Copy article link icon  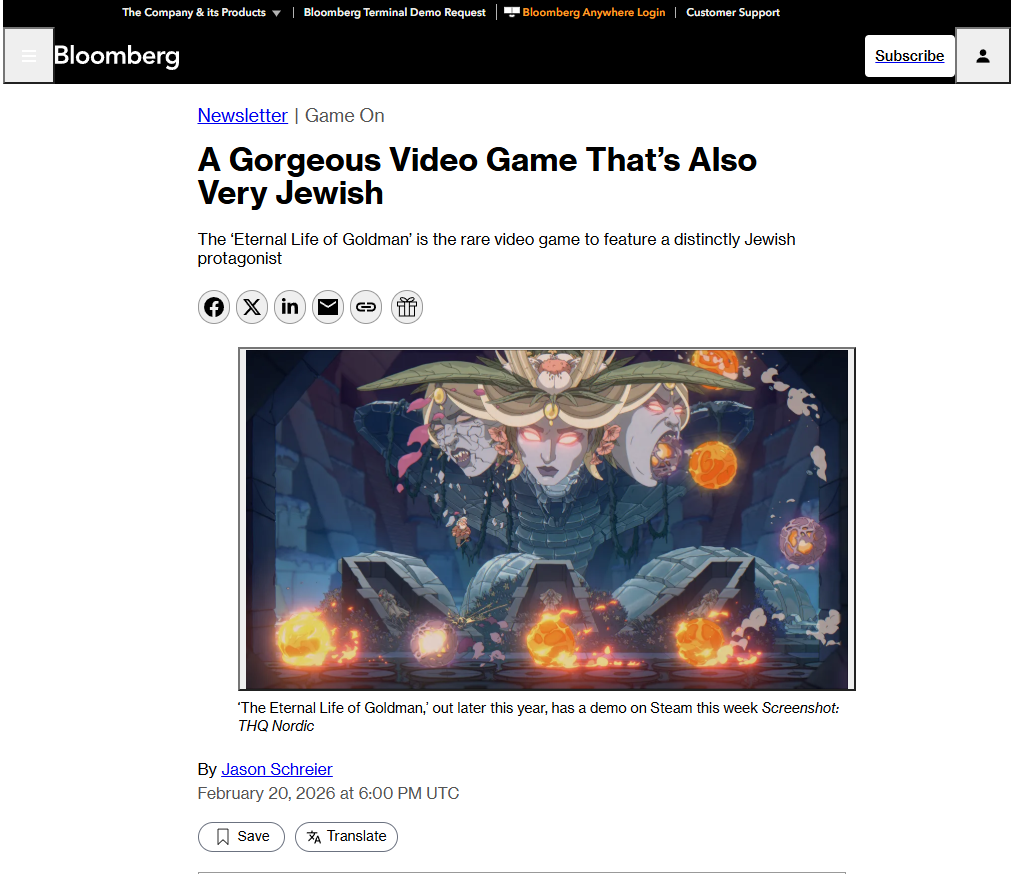tap(366, 307)
